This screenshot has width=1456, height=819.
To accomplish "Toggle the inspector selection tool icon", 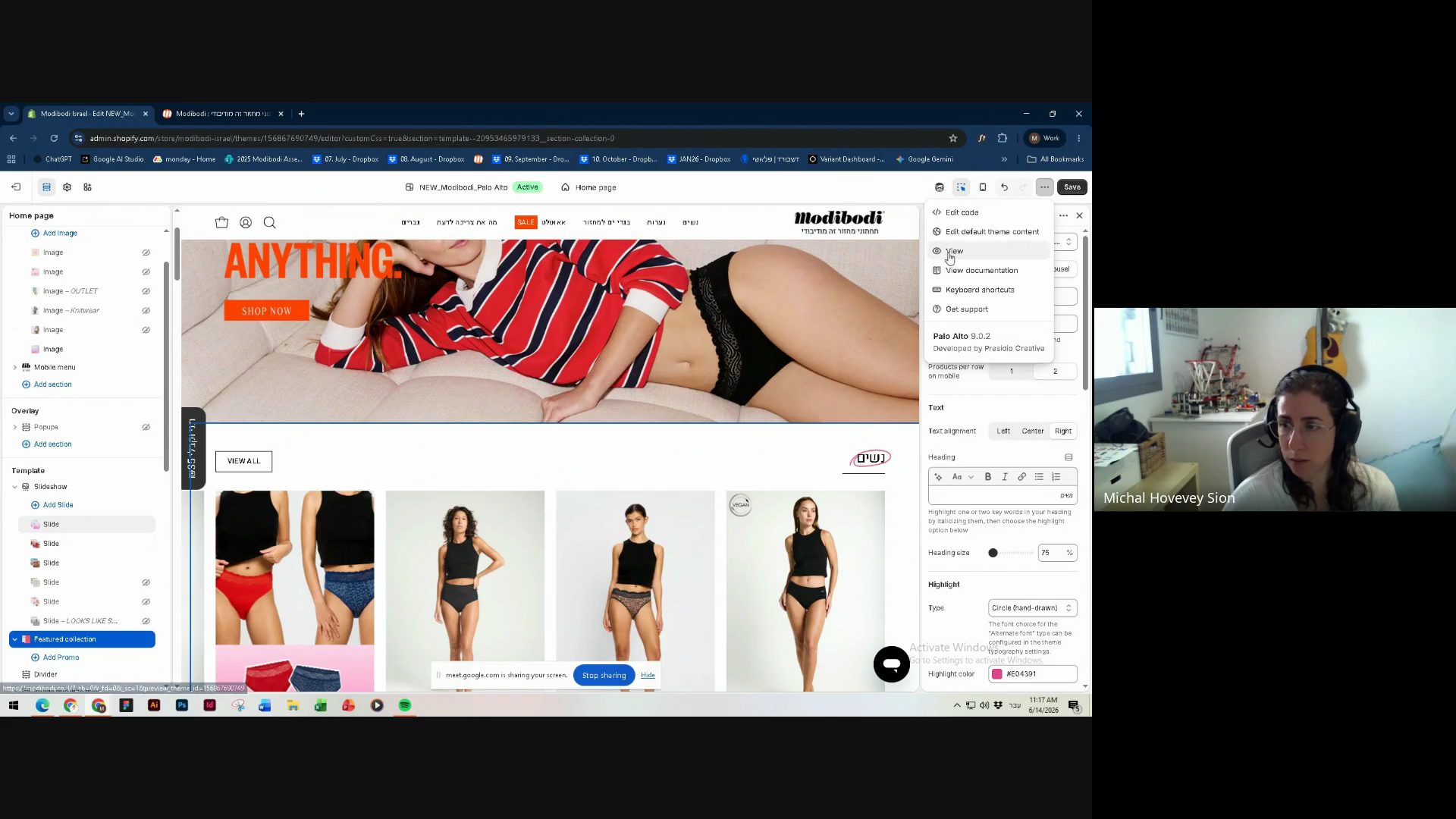I will pos(962,187).
